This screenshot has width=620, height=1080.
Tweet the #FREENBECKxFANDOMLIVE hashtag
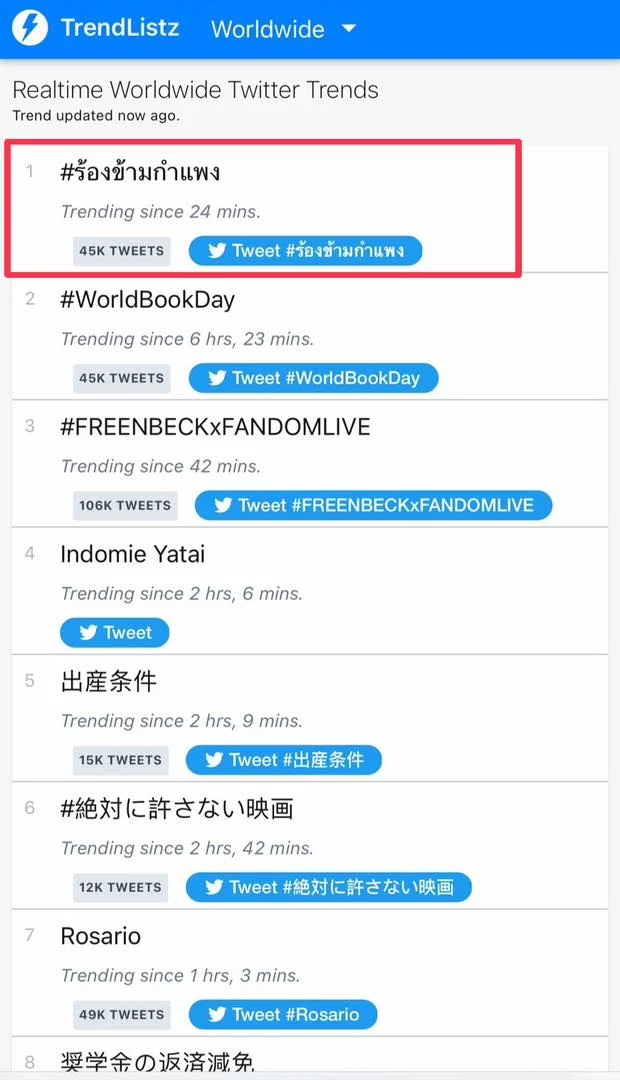click(373, 505)
